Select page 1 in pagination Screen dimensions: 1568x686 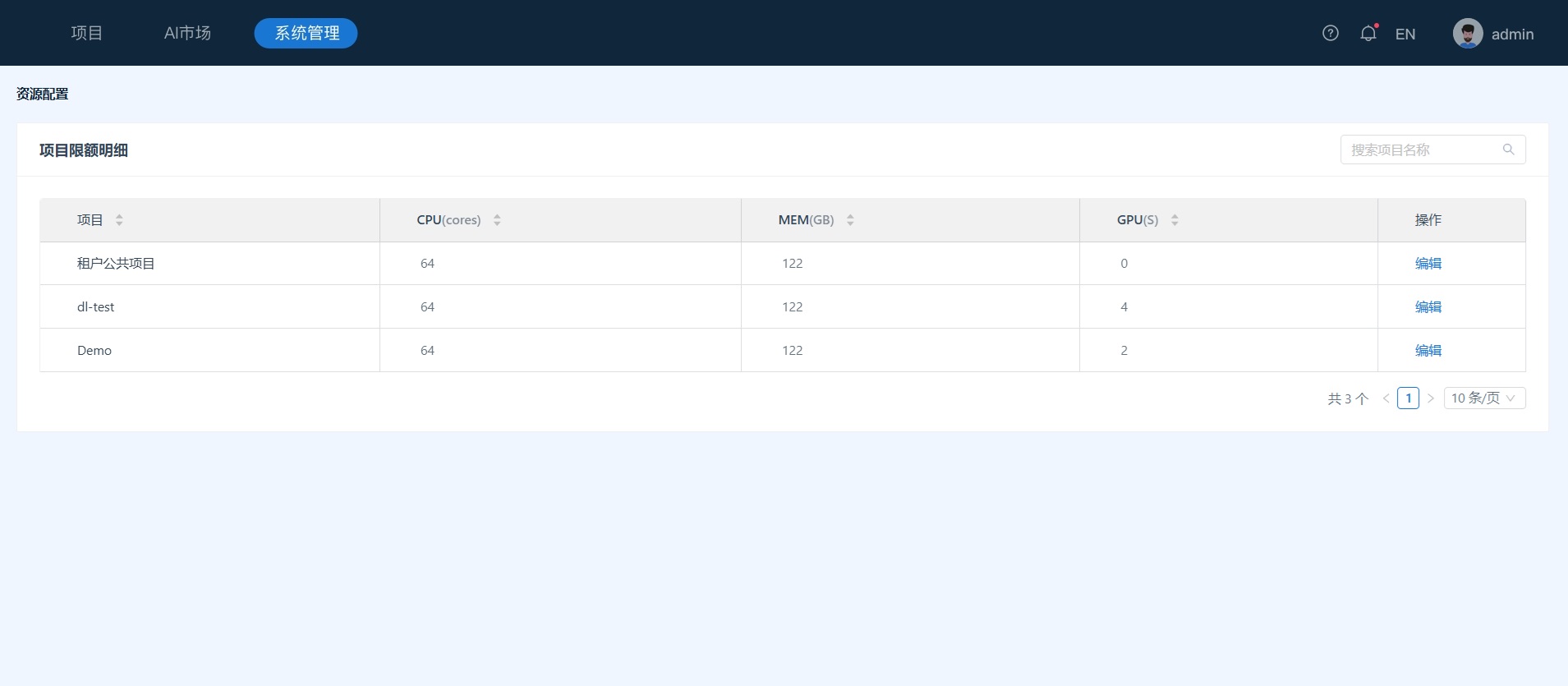[x=1408, y=398]
